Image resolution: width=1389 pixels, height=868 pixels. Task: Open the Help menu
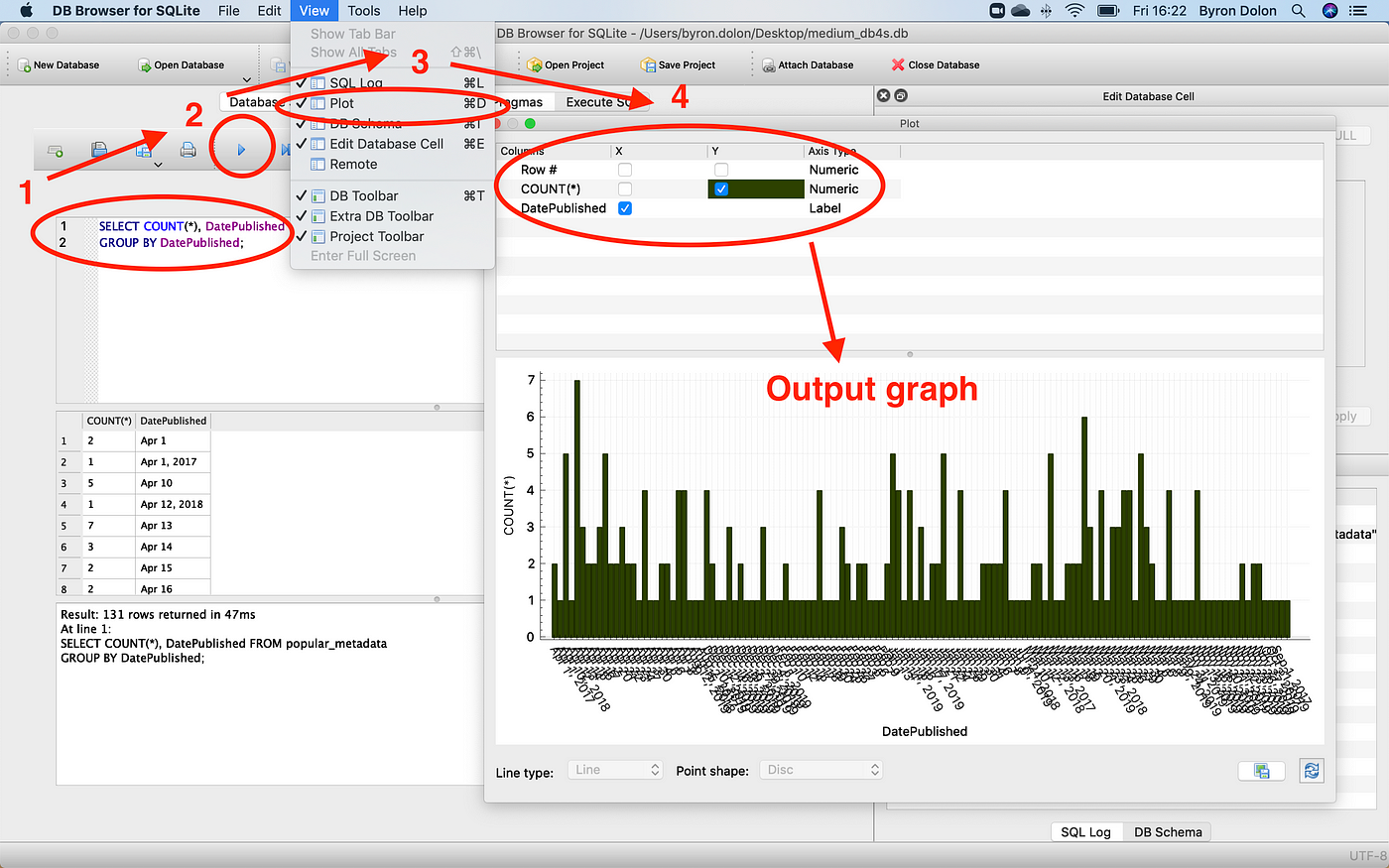click(413, 11)
